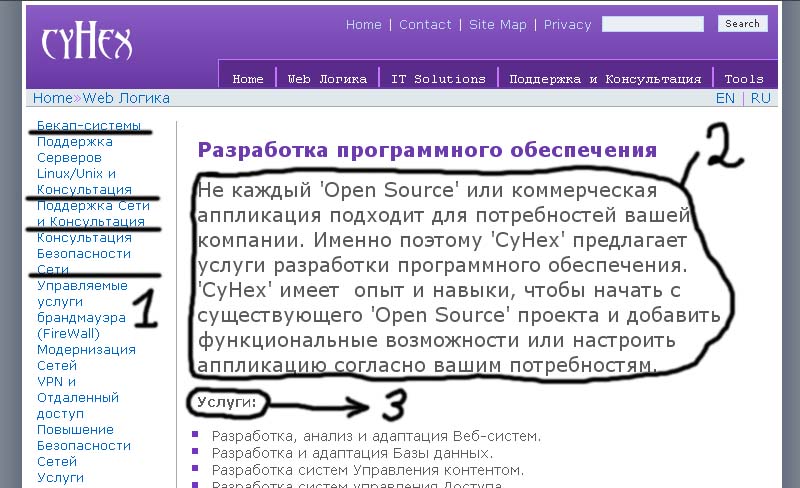The height and width of the screenshot is (488, 800).
Task: Select the Web Логика tab
Action: coord(327,79)
